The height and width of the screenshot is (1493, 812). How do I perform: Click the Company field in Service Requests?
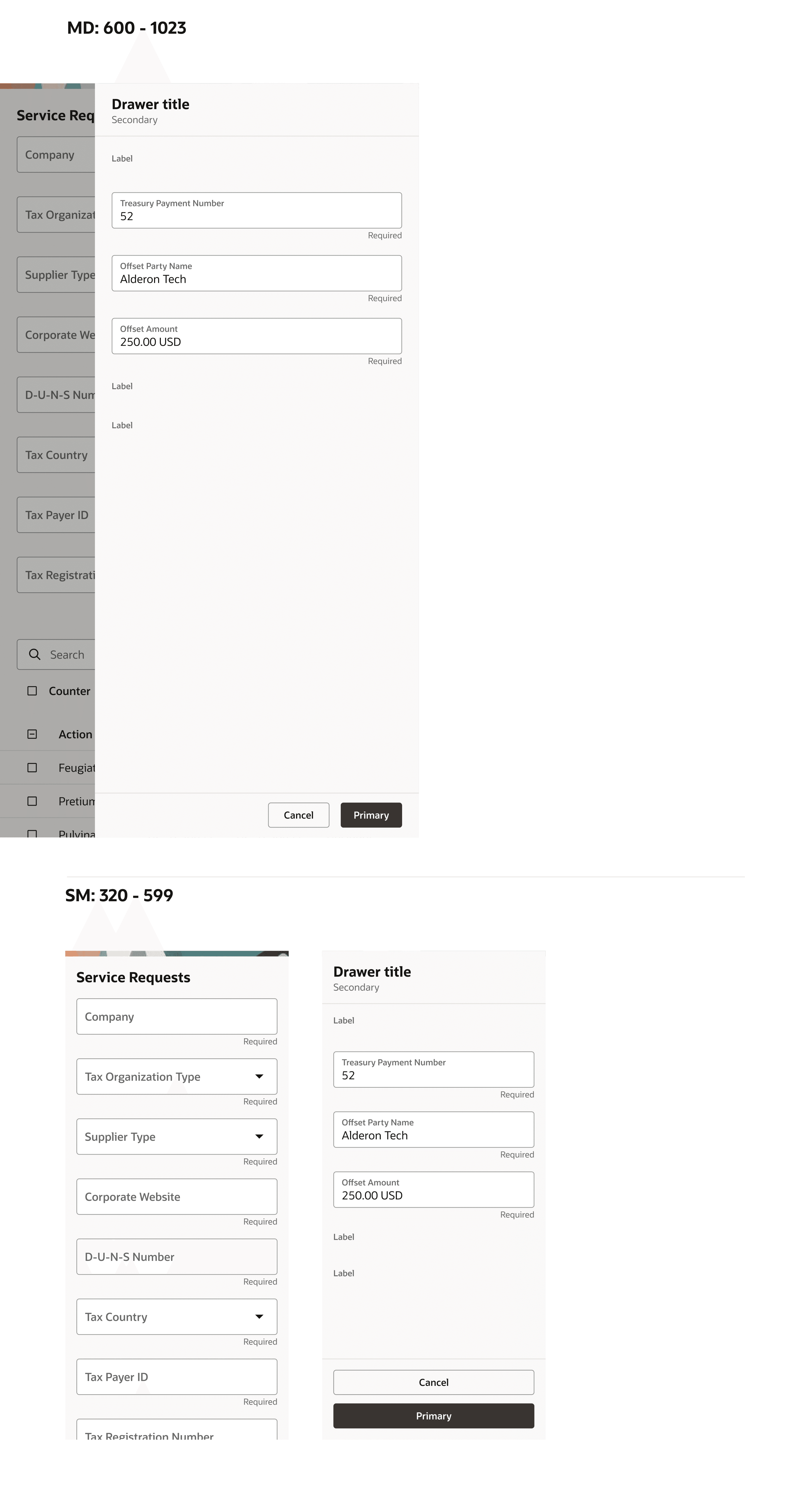coord(176,1017)
